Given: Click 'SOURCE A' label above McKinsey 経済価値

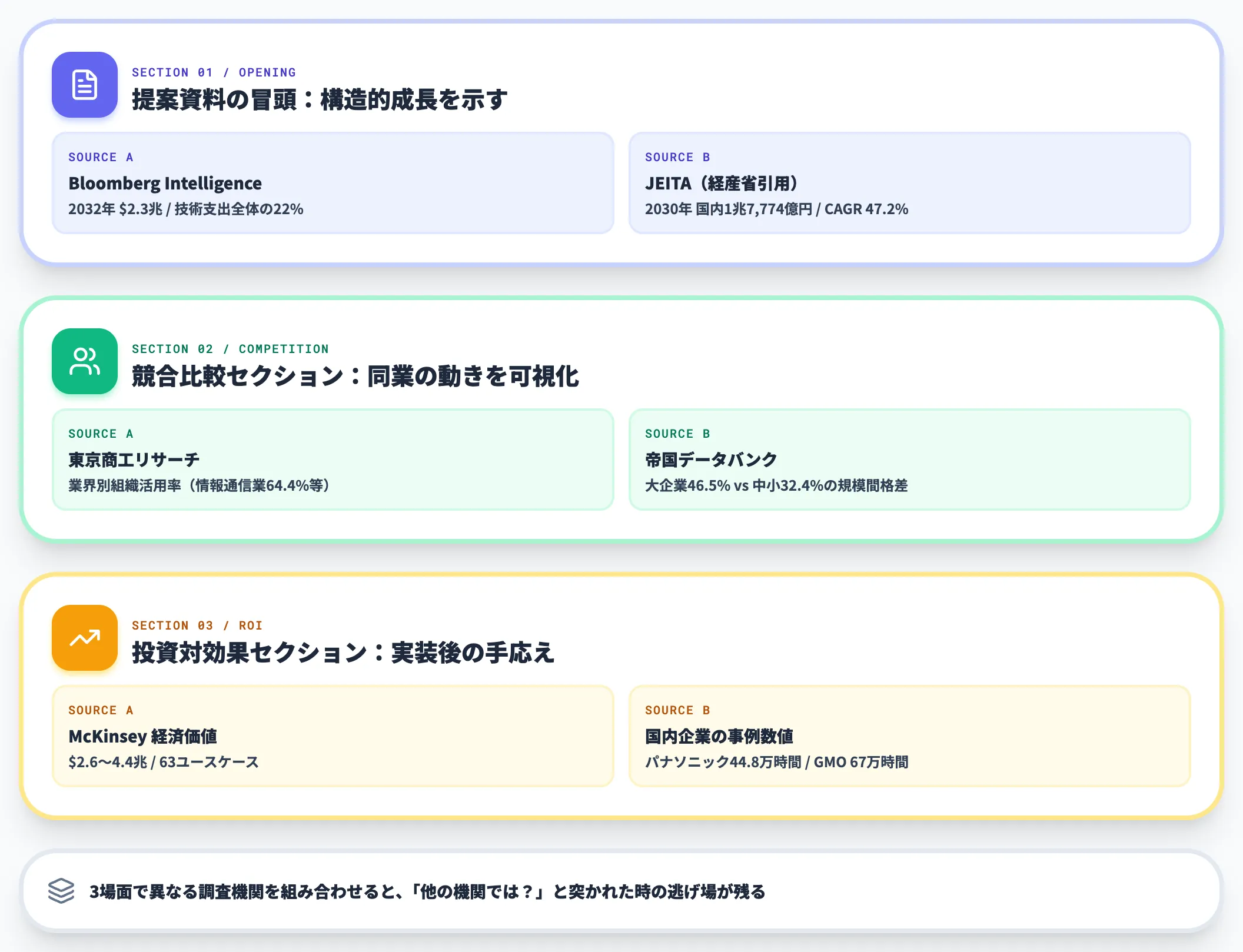Looking at the screenshot, I should point(101,710).
